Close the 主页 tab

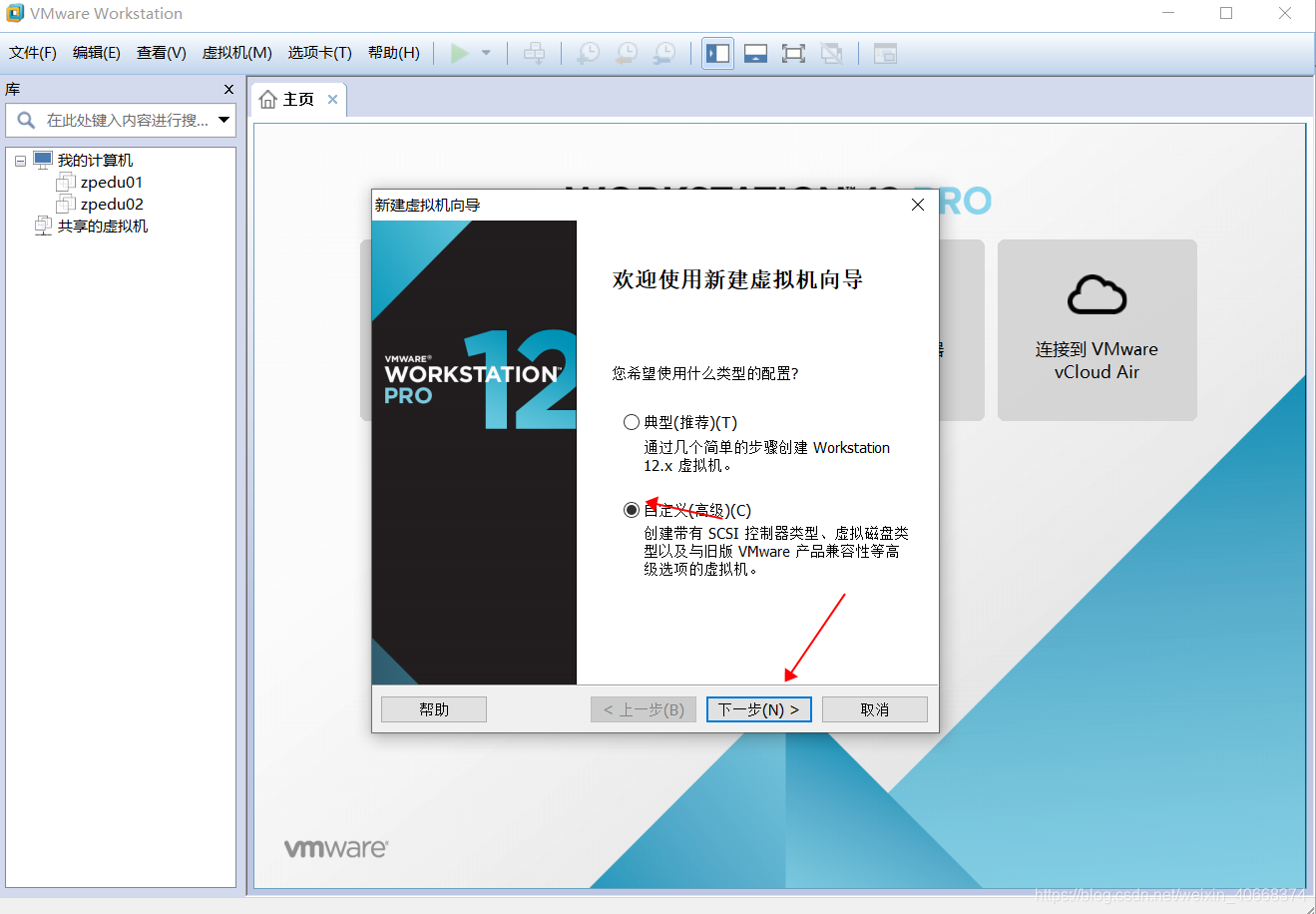(x=332, y=100)
